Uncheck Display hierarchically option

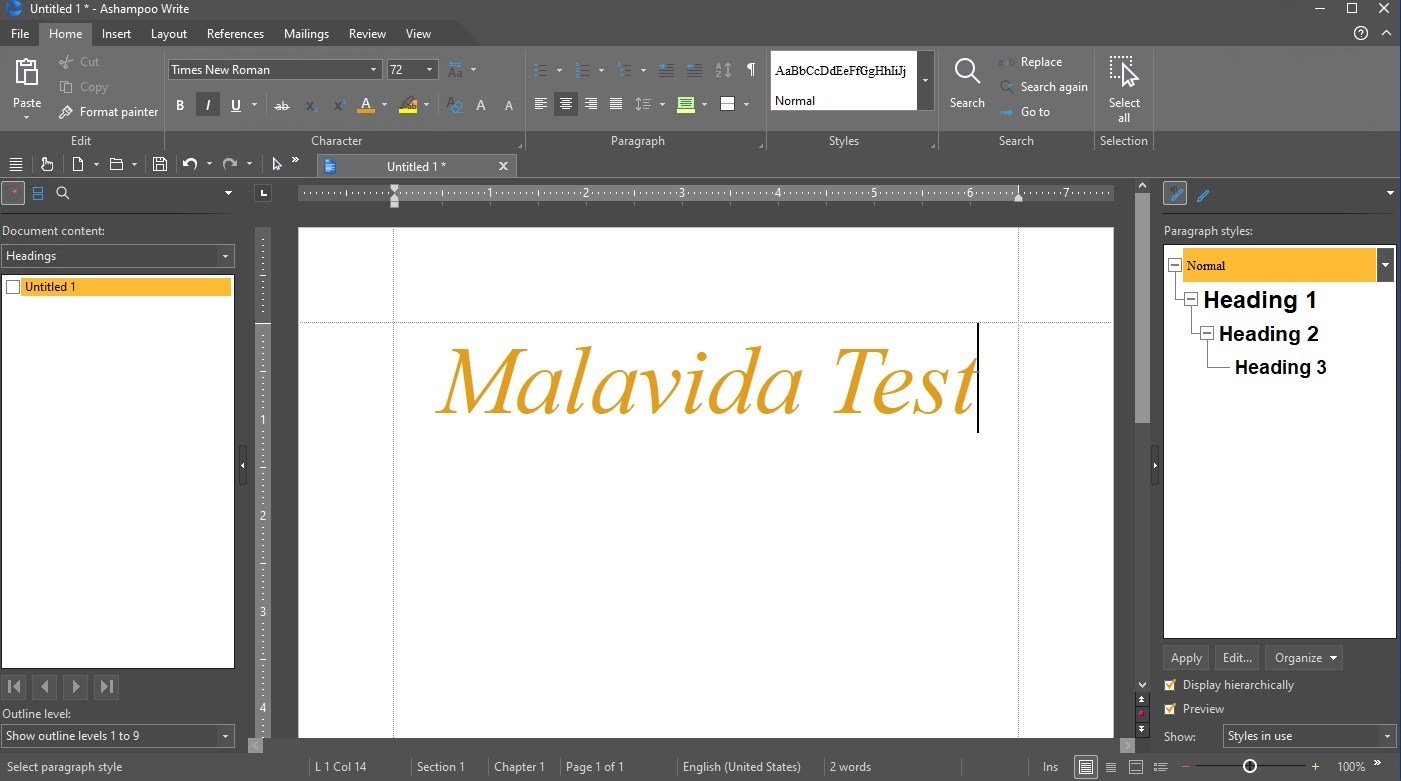tap(1170, 685)
